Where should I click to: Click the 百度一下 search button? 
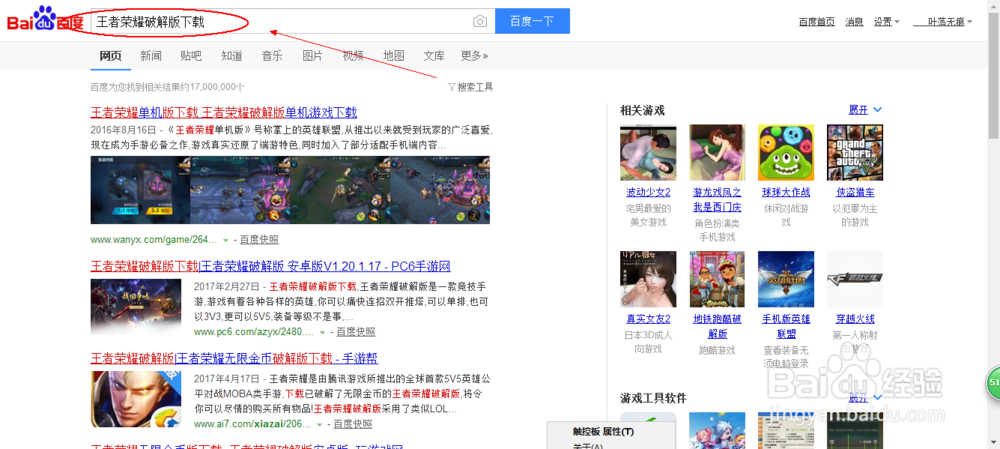(x=532, y=21)
